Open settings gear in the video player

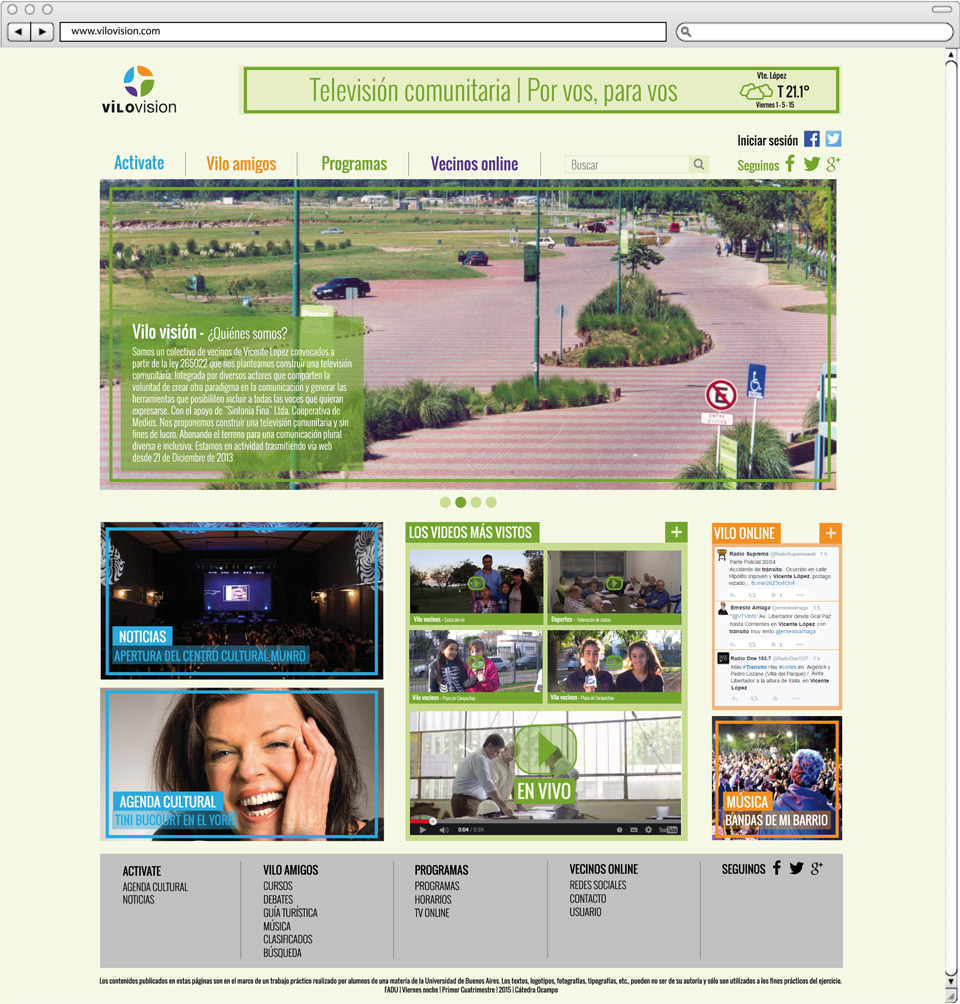pos(648,829)
